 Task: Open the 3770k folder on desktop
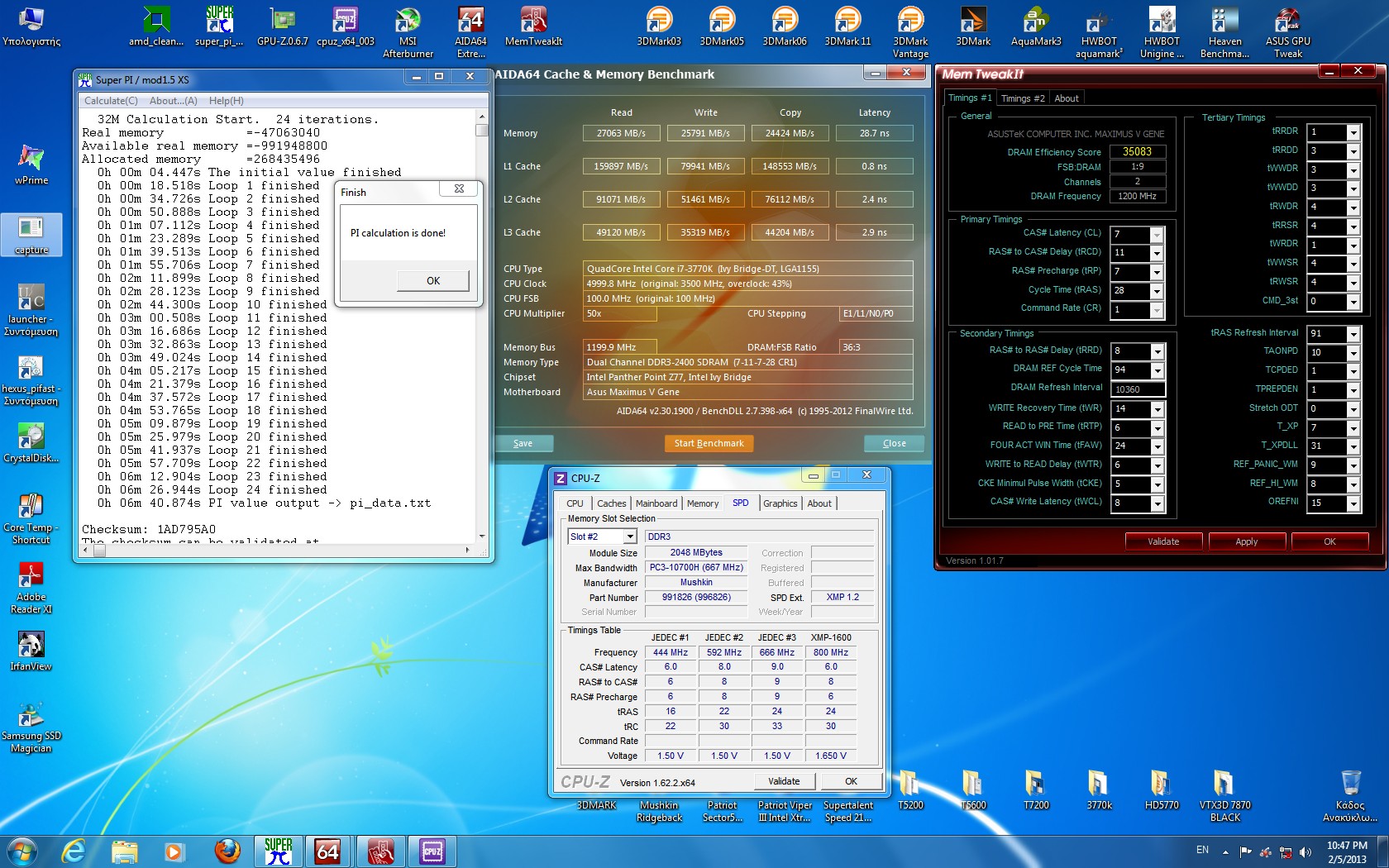point(1099,790)
